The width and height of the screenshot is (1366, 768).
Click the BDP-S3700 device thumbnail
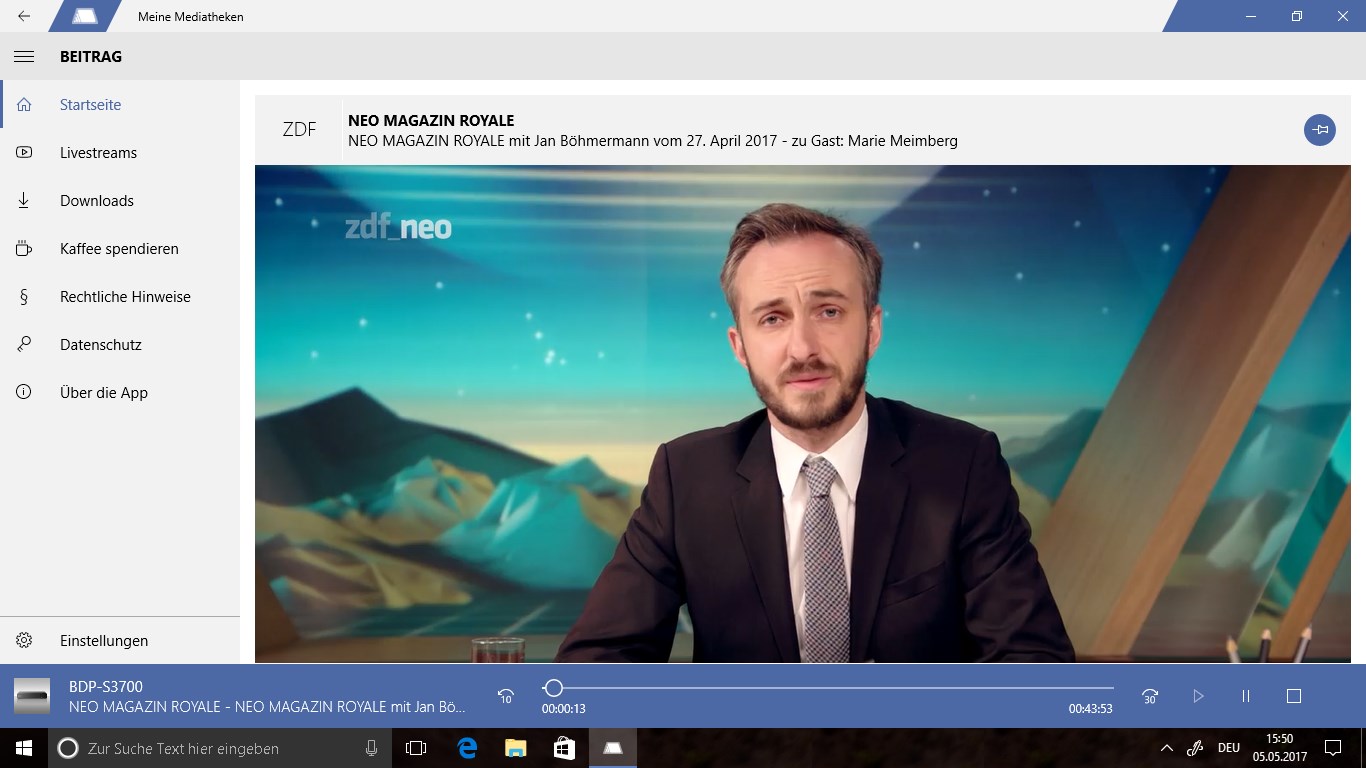32,696
